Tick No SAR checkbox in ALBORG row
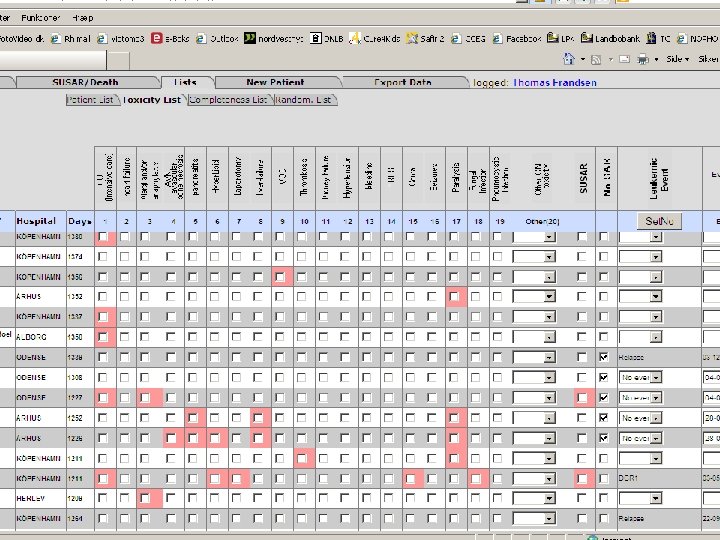This screenshot has width=720, height=540. [x=604, y=337]
